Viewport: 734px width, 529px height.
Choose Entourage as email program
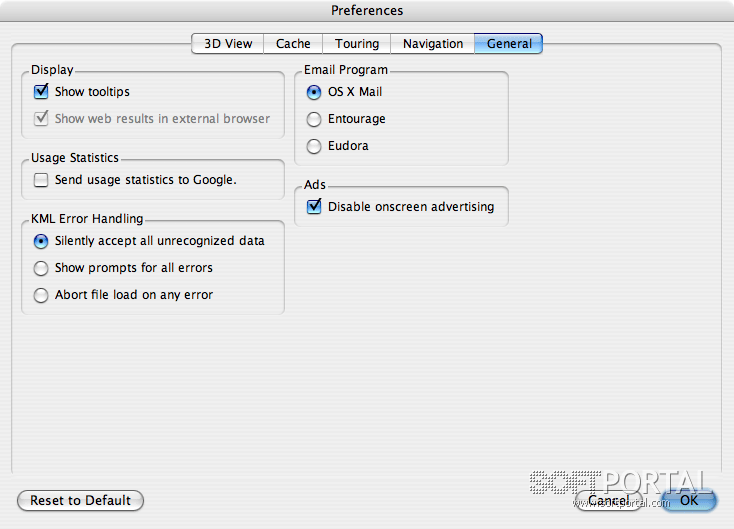point(314,119)
